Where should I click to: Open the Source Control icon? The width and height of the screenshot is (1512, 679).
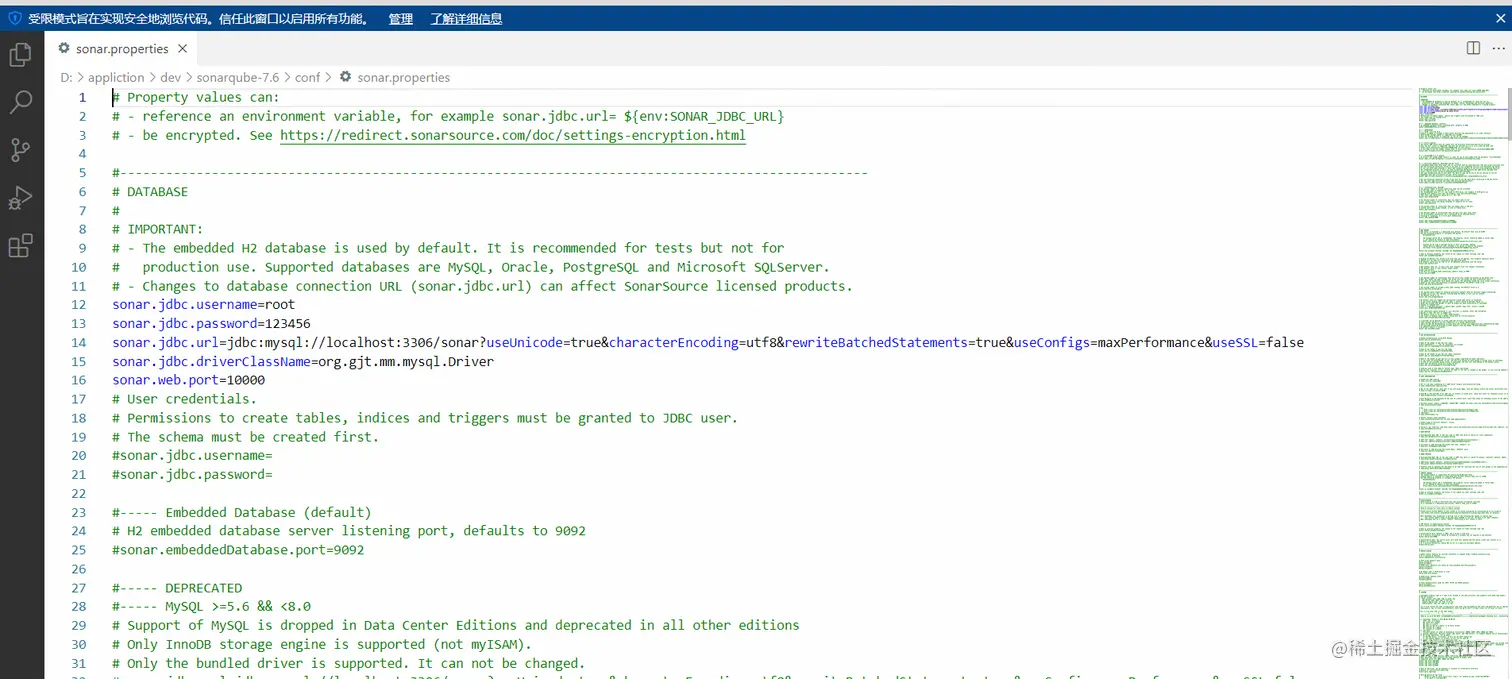[x=20, y=150]
